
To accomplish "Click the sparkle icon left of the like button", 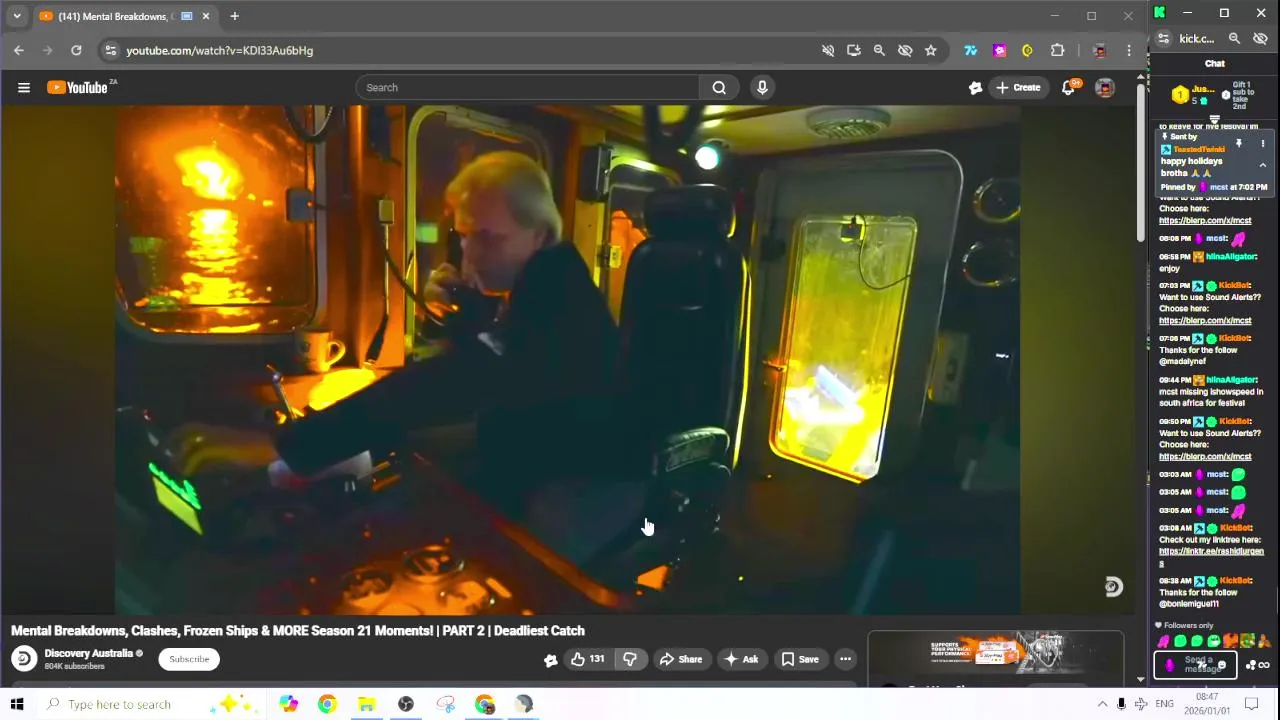I will pyautogui.click(x=550, y=659).
